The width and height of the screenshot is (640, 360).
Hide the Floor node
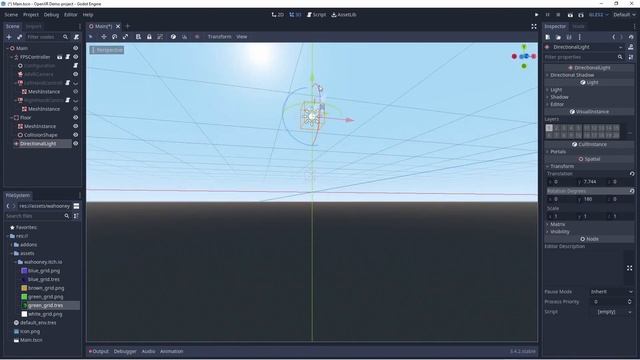[76, 118]
